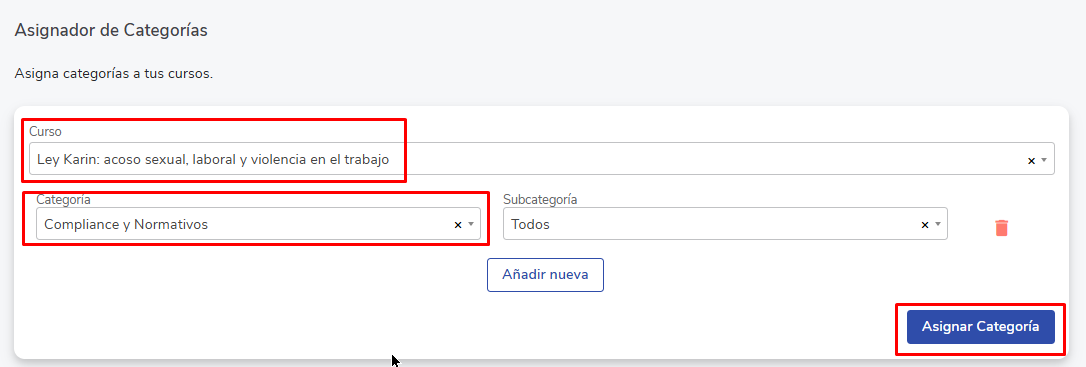Open the Compliance y Normativos combo box

coord(258,224)
